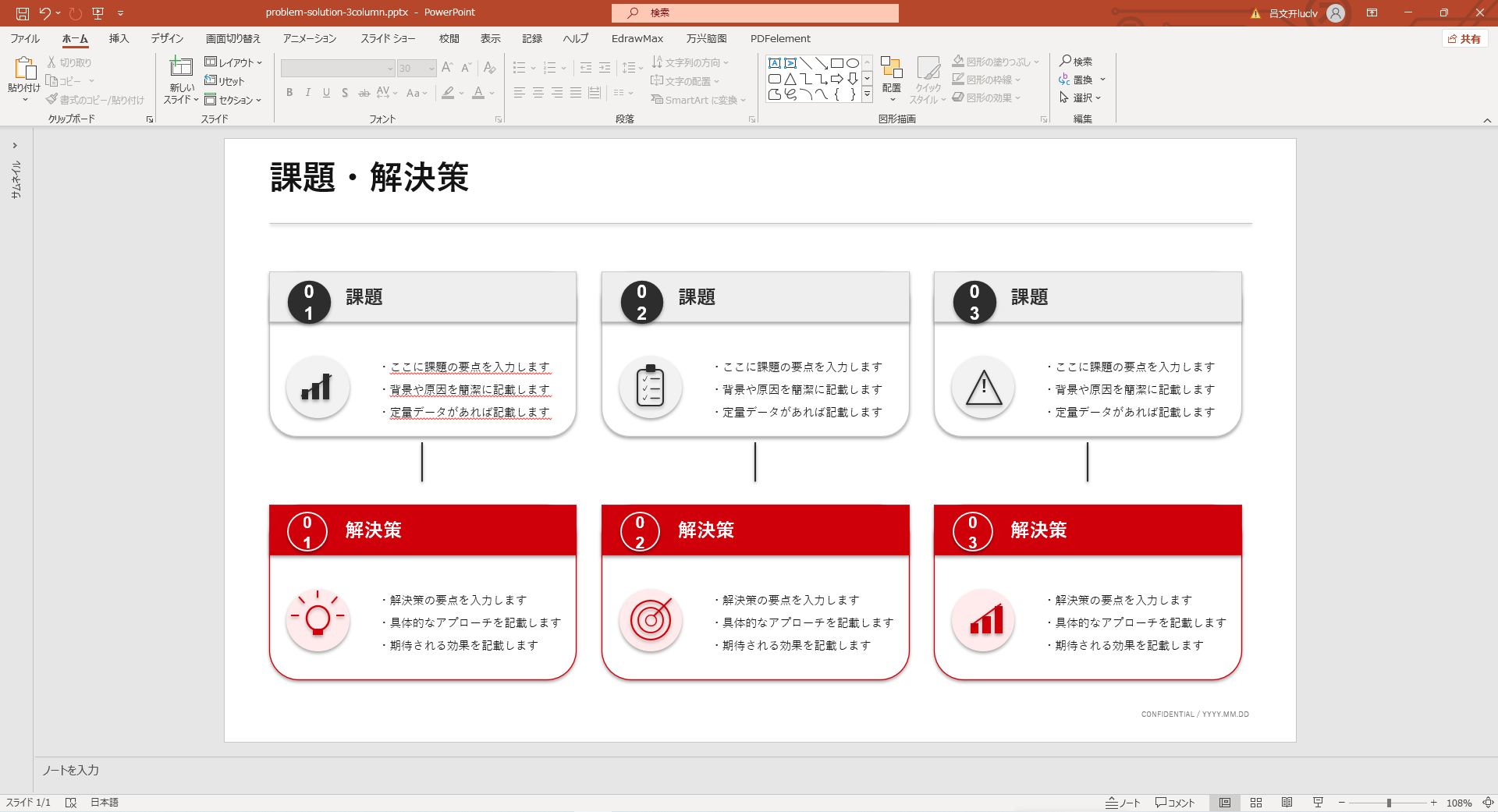This screenshot has height=812, width=1498.
Task: Pick the oval shape in the shapes gallery
Action: 853,63
